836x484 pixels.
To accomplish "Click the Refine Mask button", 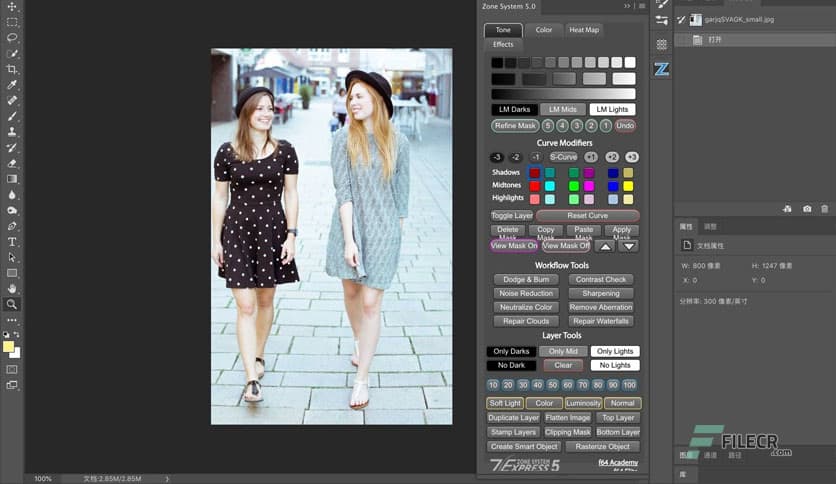I will tap(515, 126).
